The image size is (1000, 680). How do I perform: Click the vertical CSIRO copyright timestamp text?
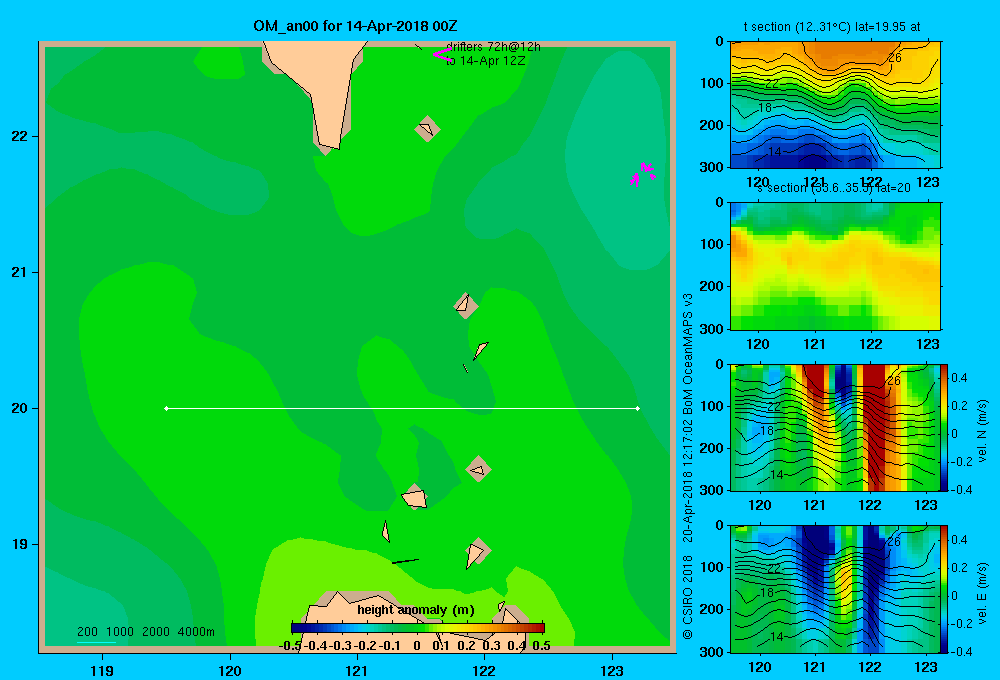coord(688,466)
